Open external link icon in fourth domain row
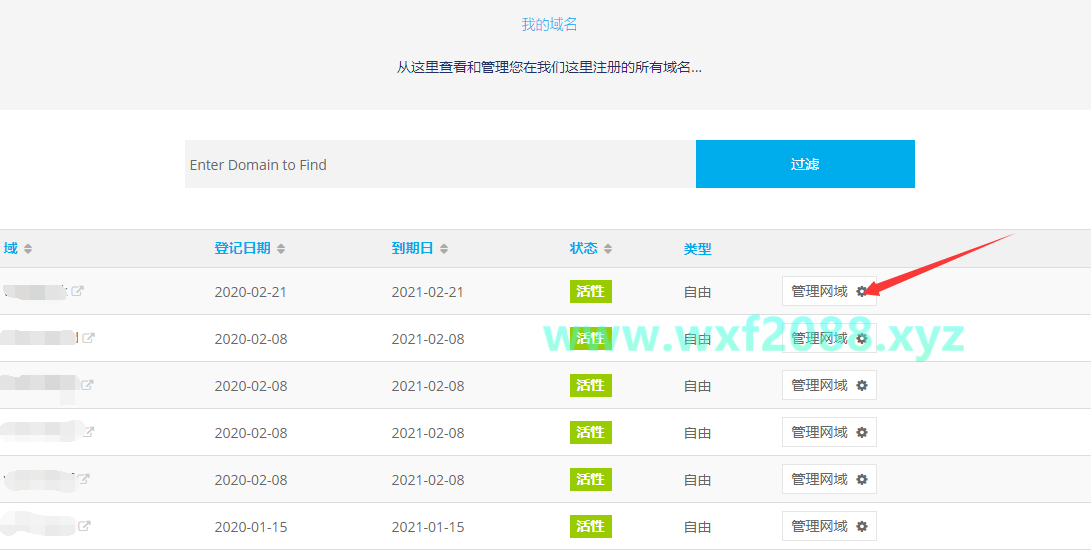This screenshot has width=1091, height=560. [x=88, y=432]
